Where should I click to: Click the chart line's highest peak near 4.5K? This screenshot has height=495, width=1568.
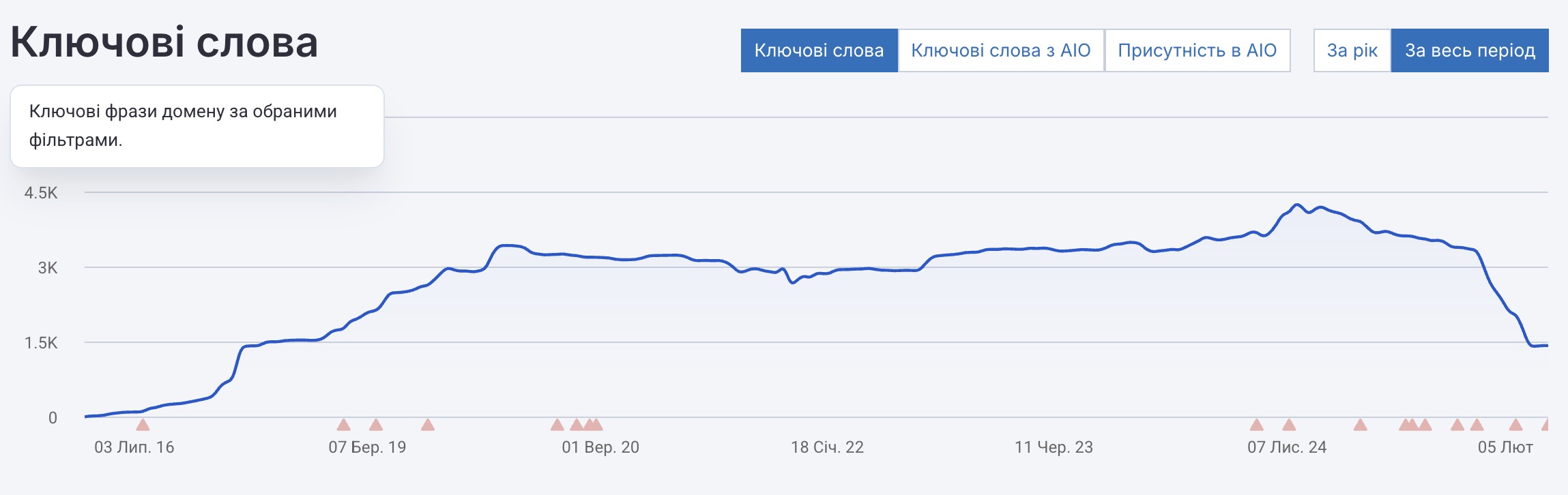(1297, 205)
